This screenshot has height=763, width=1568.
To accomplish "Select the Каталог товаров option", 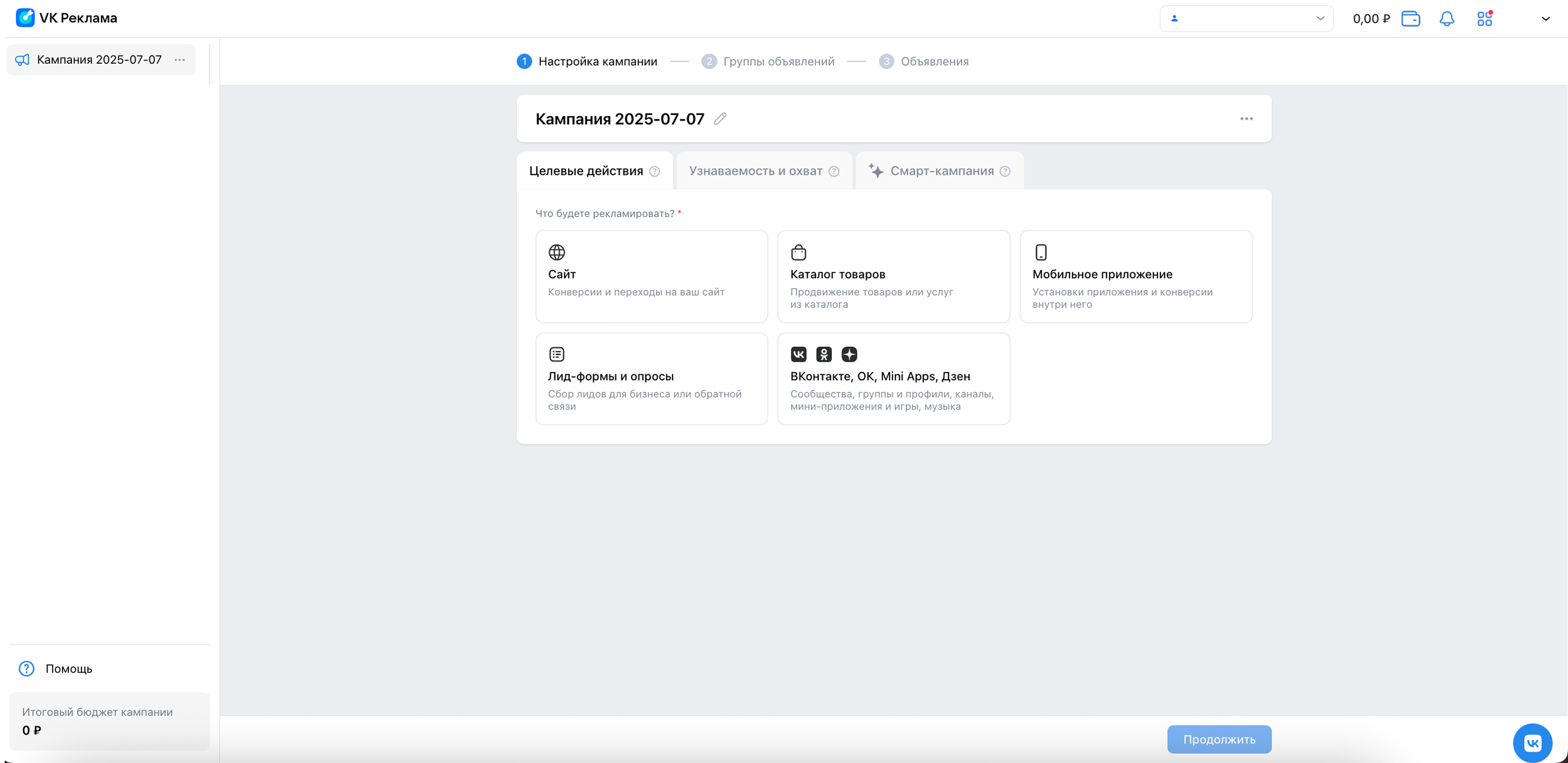I will [893, 276].
